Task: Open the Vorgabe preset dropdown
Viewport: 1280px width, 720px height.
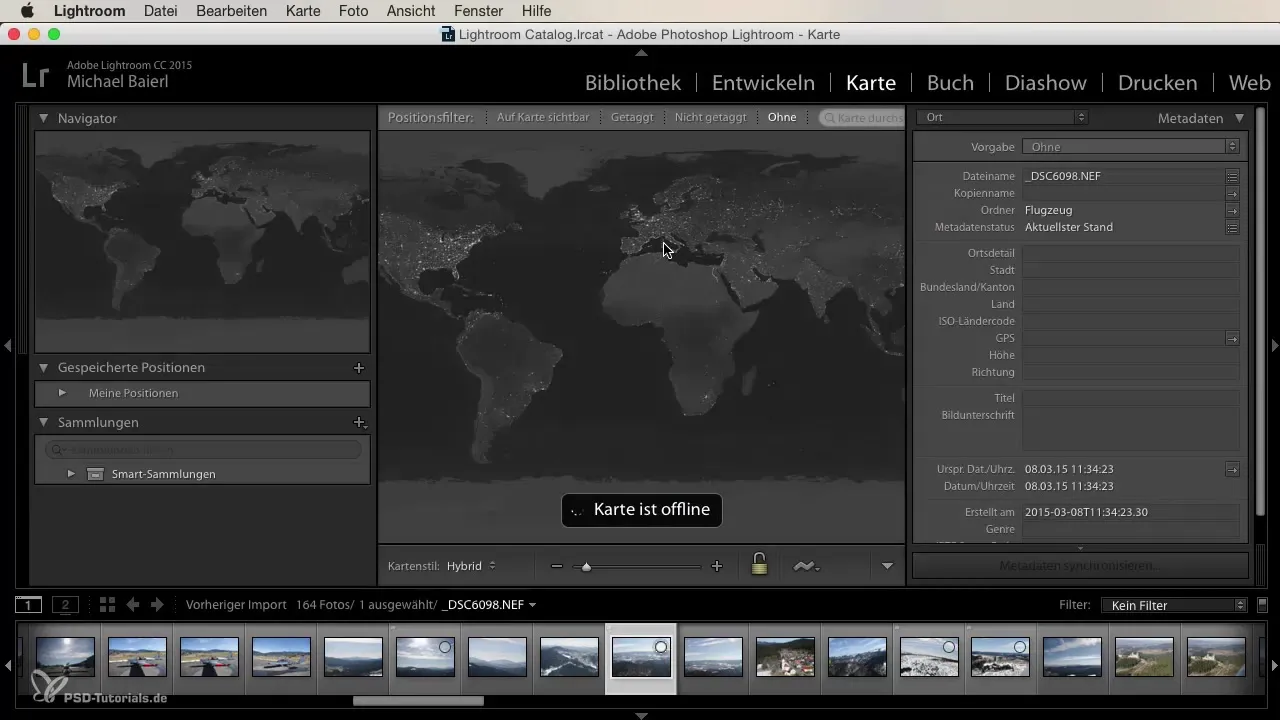Action: pos(1131,147)
